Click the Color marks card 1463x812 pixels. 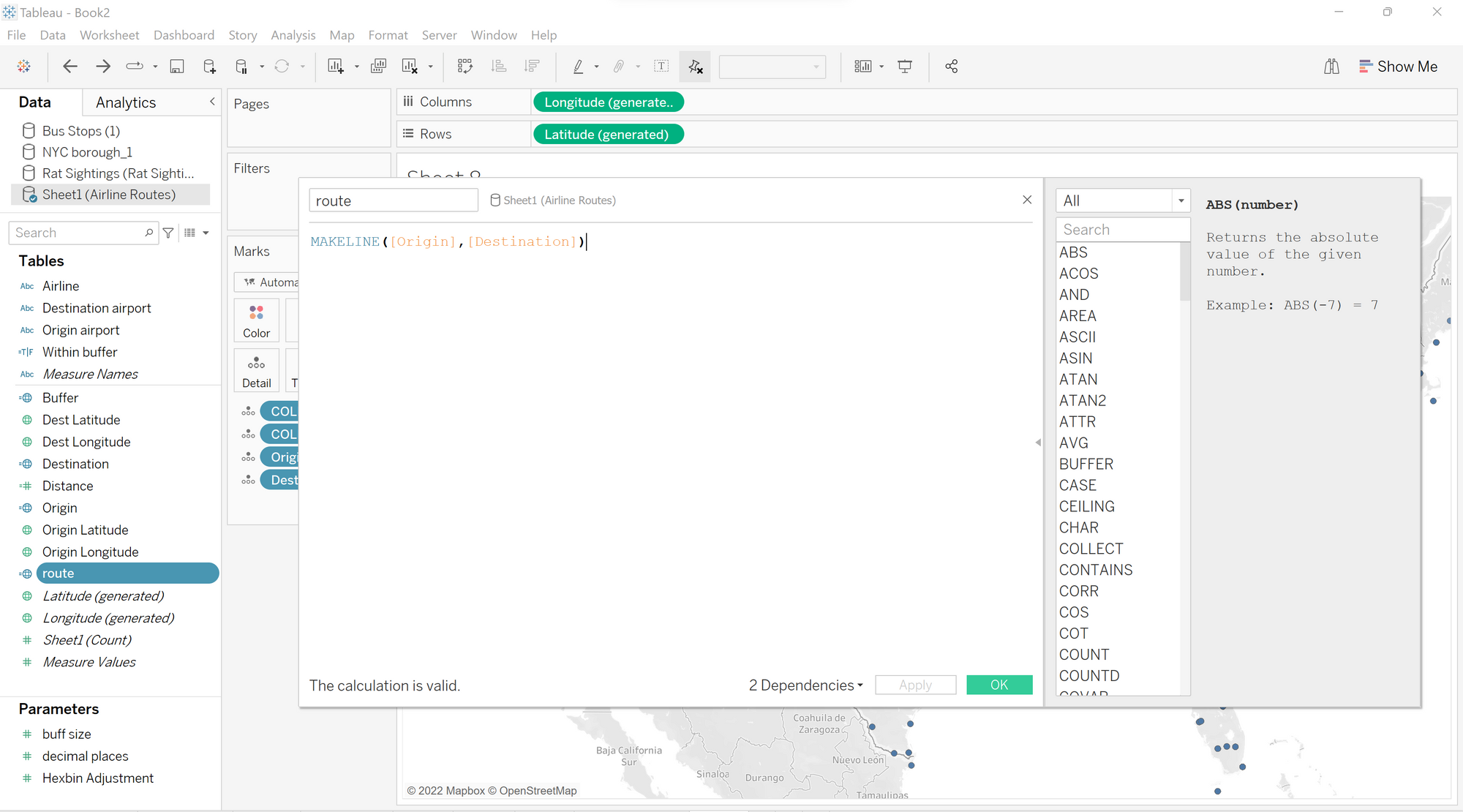pos(256,320)
